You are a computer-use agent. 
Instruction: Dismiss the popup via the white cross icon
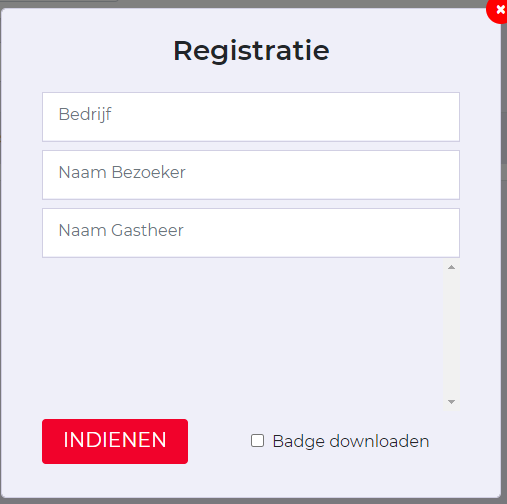click(x=500, y=9)
